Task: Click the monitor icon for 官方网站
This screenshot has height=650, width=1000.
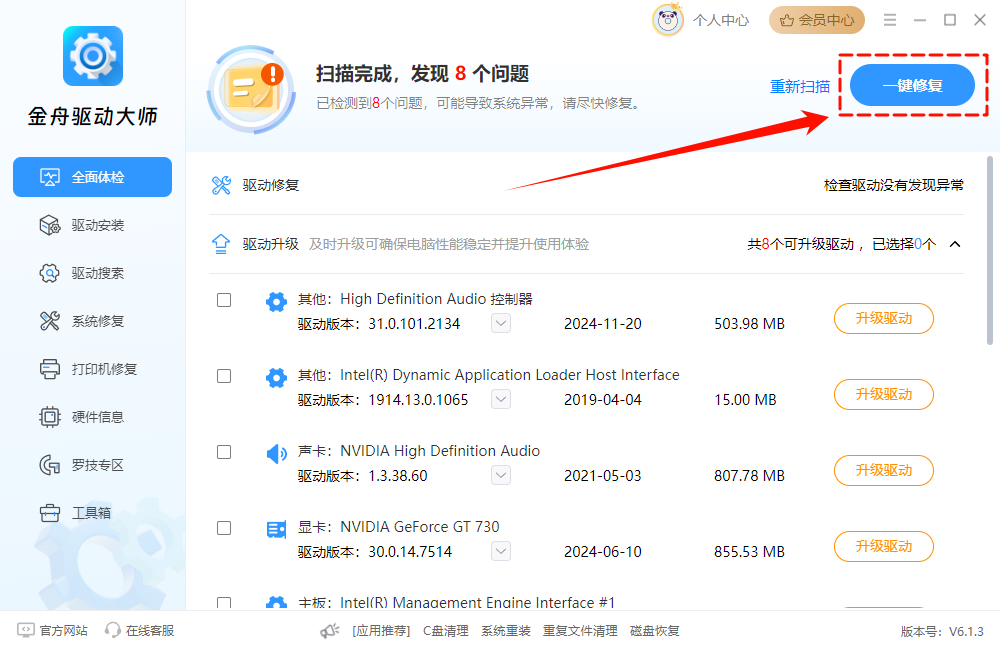Action: tap(25, 631)
